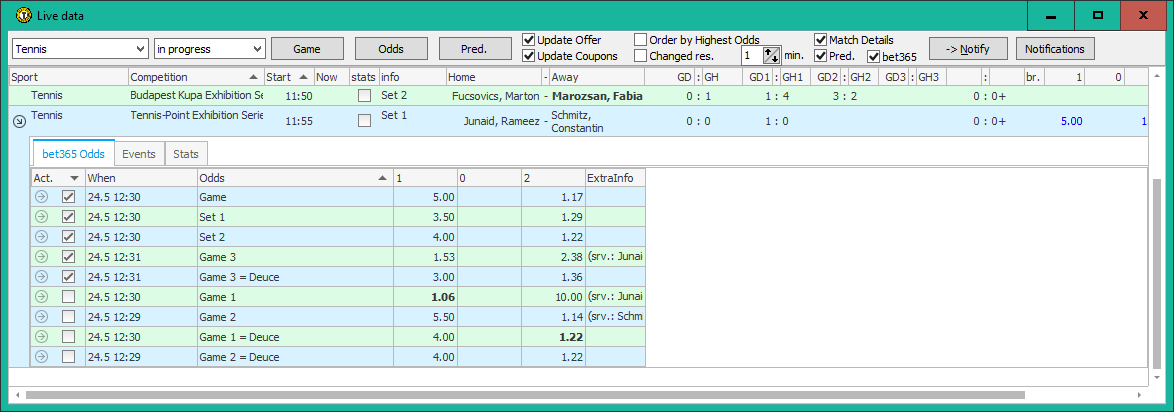Collapse the Junaid vs Schmitz match details

pyautogui.click(x=18, y=121)
